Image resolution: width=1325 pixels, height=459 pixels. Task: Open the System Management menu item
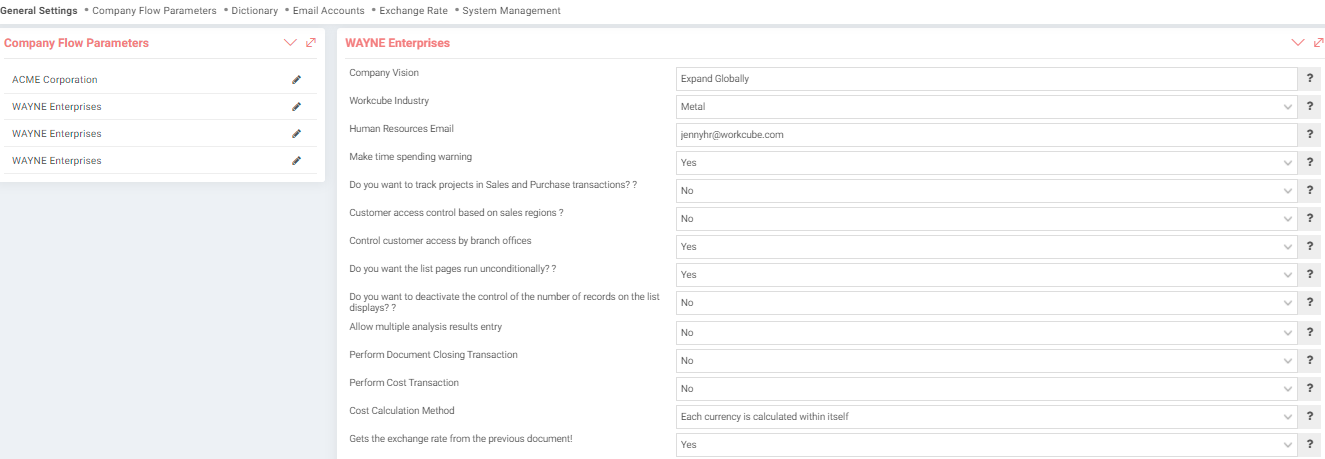(511, 11)
